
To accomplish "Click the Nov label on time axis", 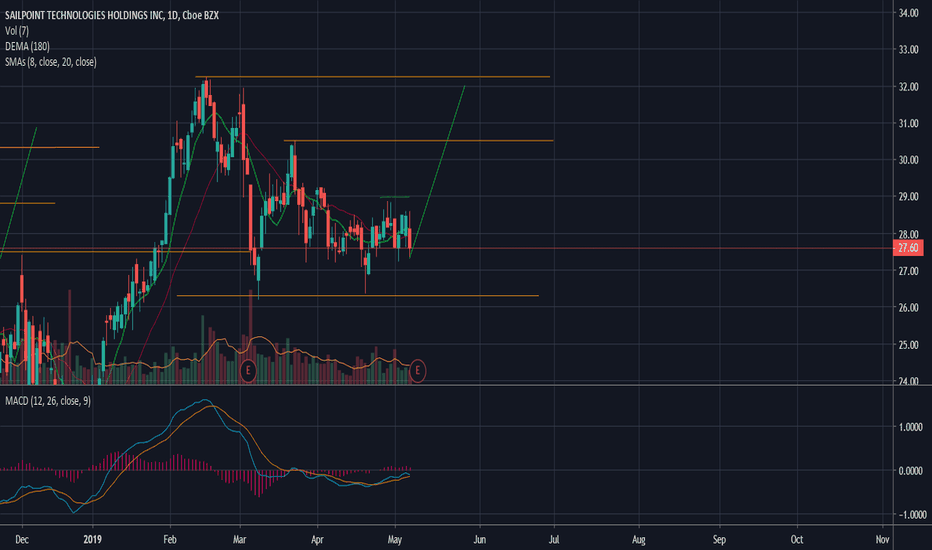I will 883,540.
